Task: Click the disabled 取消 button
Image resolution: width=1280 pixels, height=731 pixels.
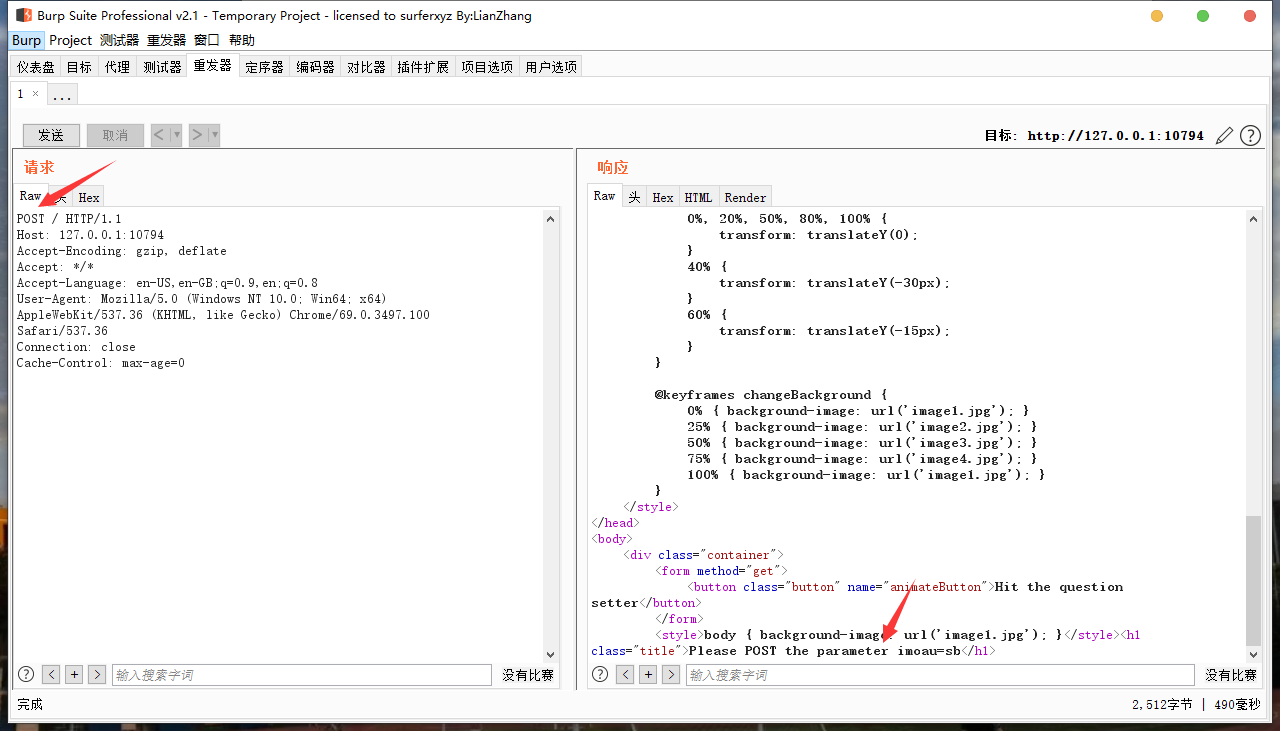Action: coord(113,135)
